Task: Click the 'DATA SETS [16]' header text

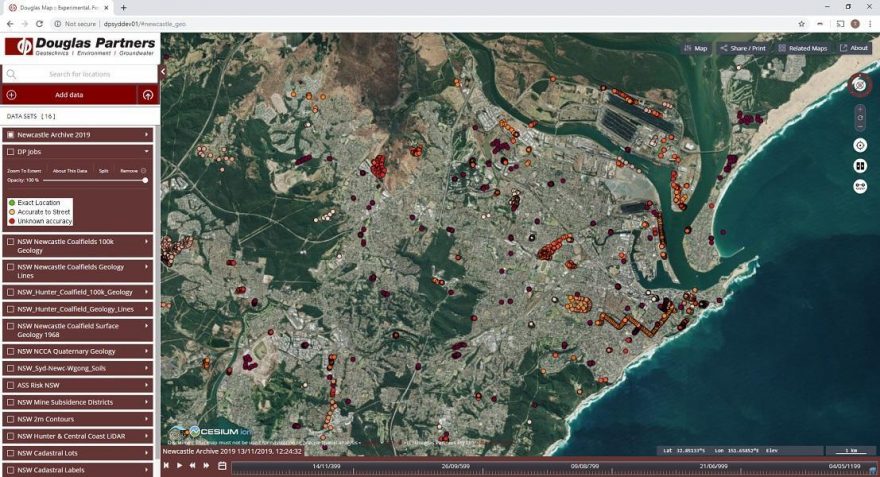Action: (x=31, y=116)
